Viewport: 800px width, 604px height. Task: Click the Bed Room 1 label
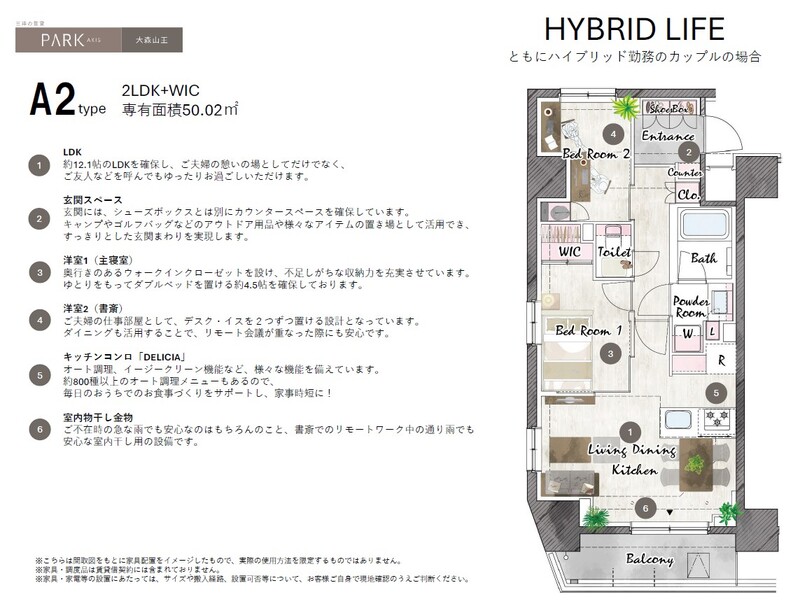coord(589,331)
